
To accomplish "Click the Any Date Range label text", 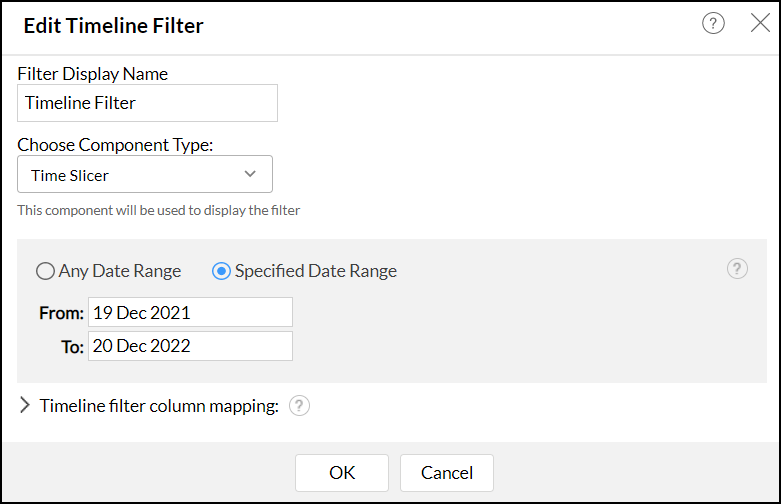I will (120, 271).
